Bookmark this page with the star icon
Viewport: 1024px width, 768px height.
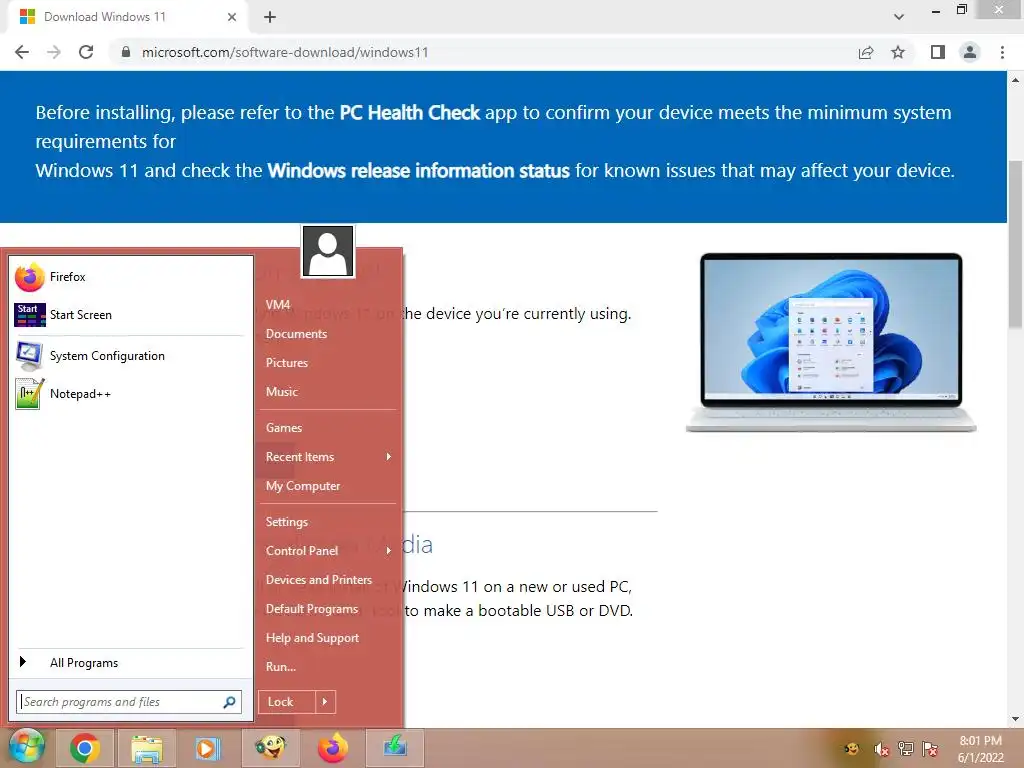tap(899, 52)
